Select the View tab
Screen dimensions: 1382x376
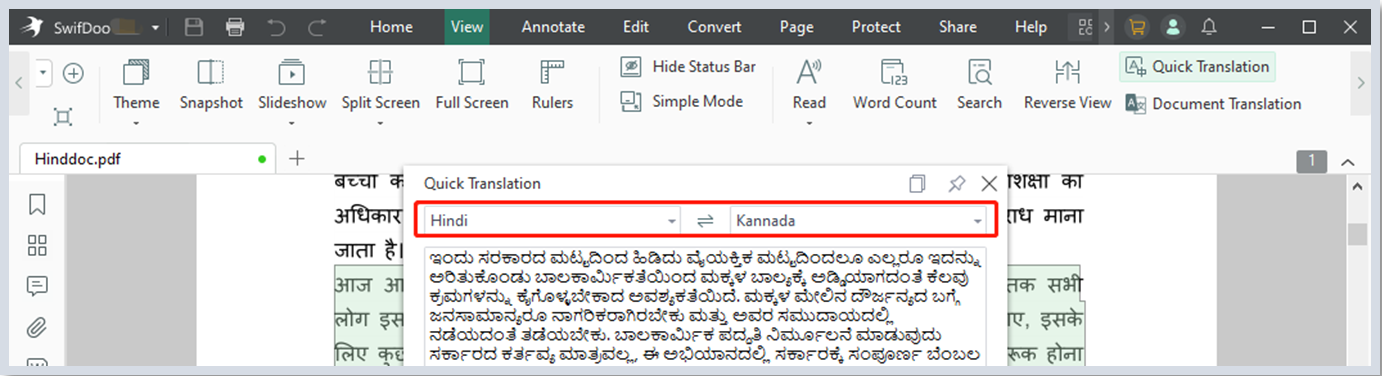(x=467, y=27)
